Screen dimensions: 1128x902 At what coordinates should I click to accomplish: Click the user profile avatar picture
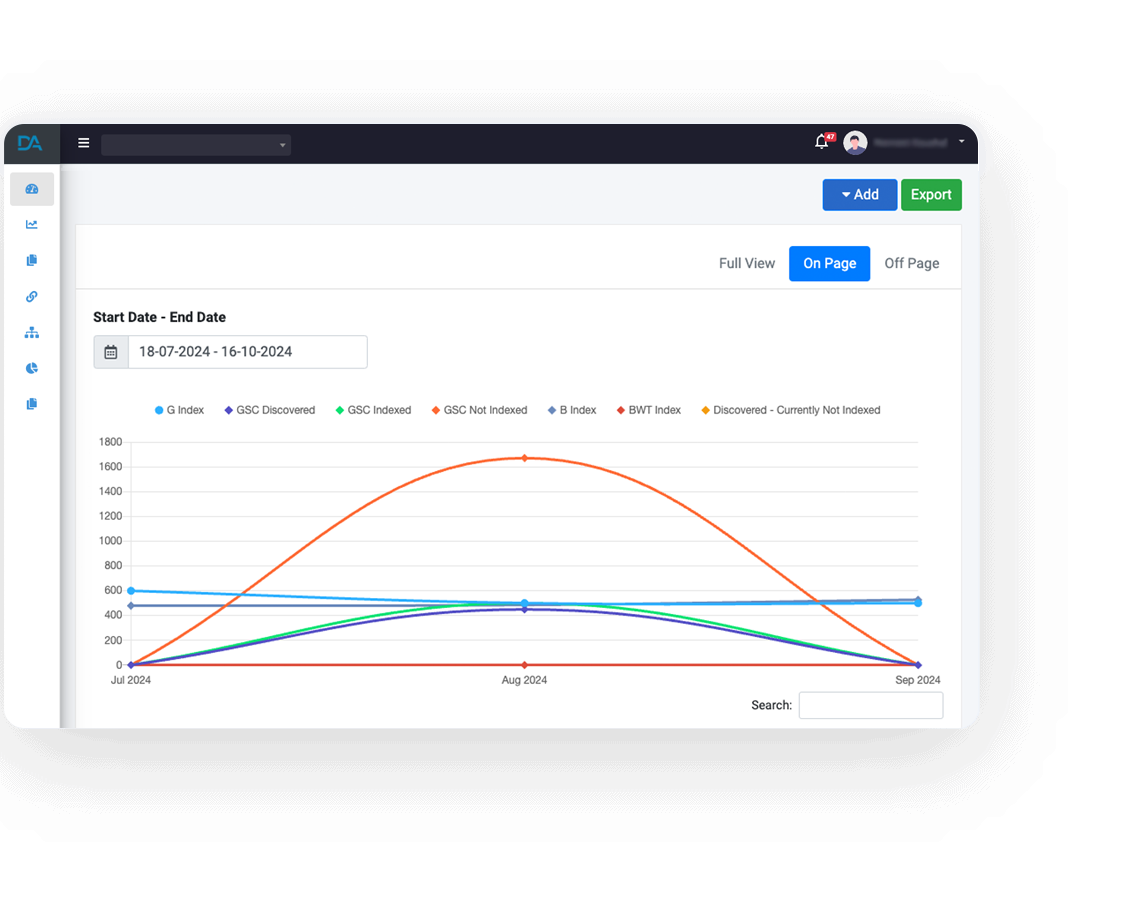pos(855,142)
